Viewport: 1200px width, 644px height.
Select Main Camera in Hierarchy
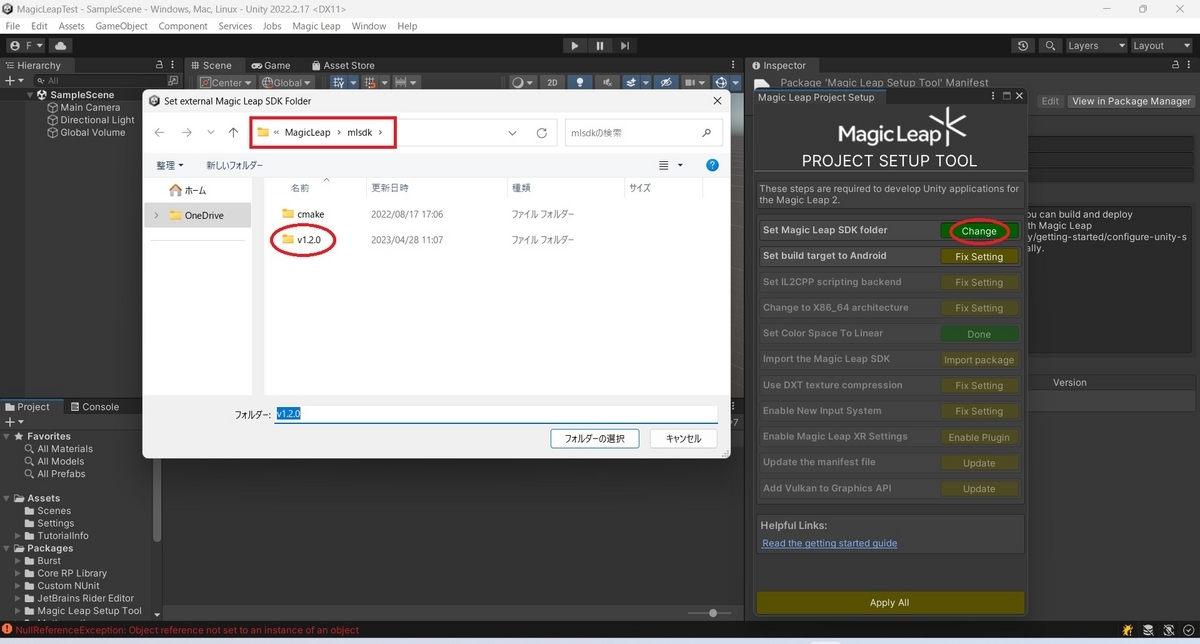coord(90,107)
